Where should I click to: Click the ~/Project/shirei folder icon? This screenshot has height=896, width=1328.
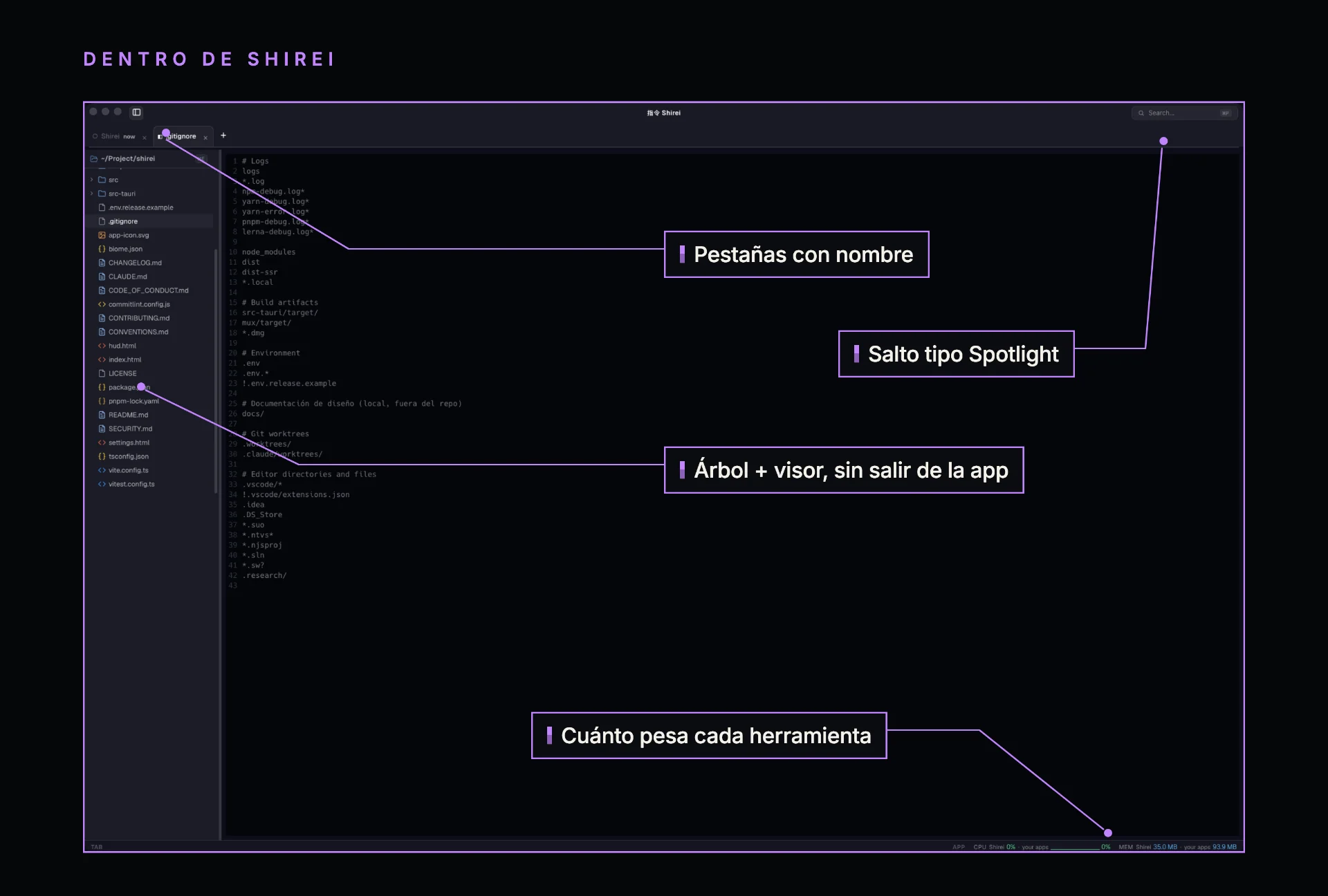(94, 158)
